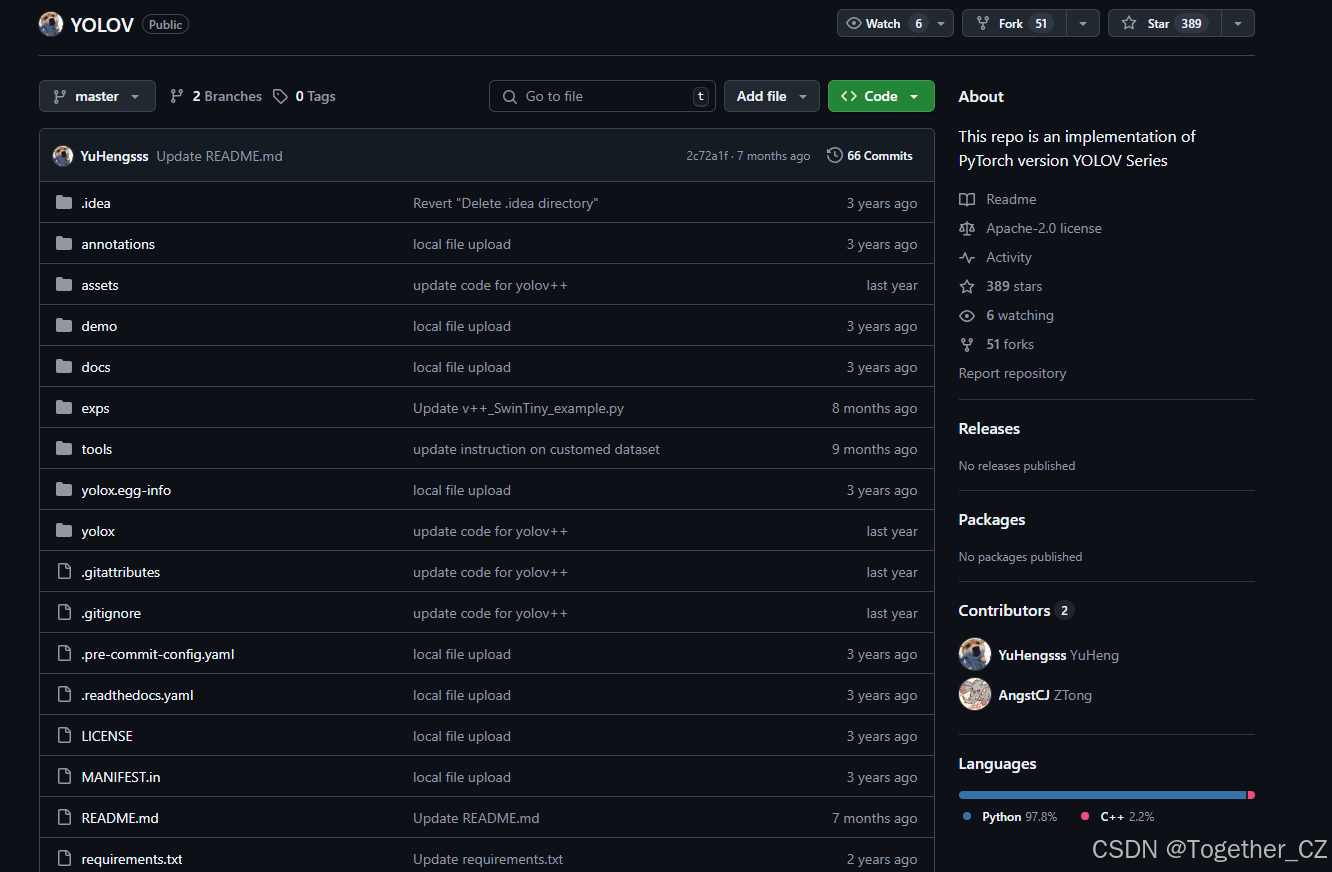Click the folder icon beside annotations
The width and height of the screenshot is (1332, 872).
click(64, 244)
